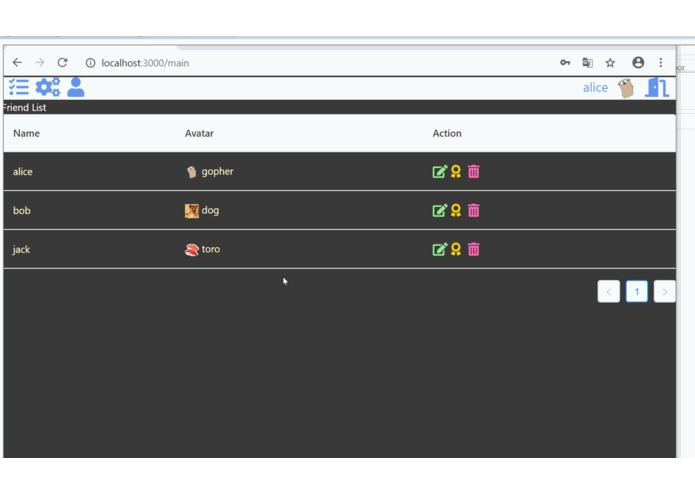Click the translate page icon

pos(587,62)
